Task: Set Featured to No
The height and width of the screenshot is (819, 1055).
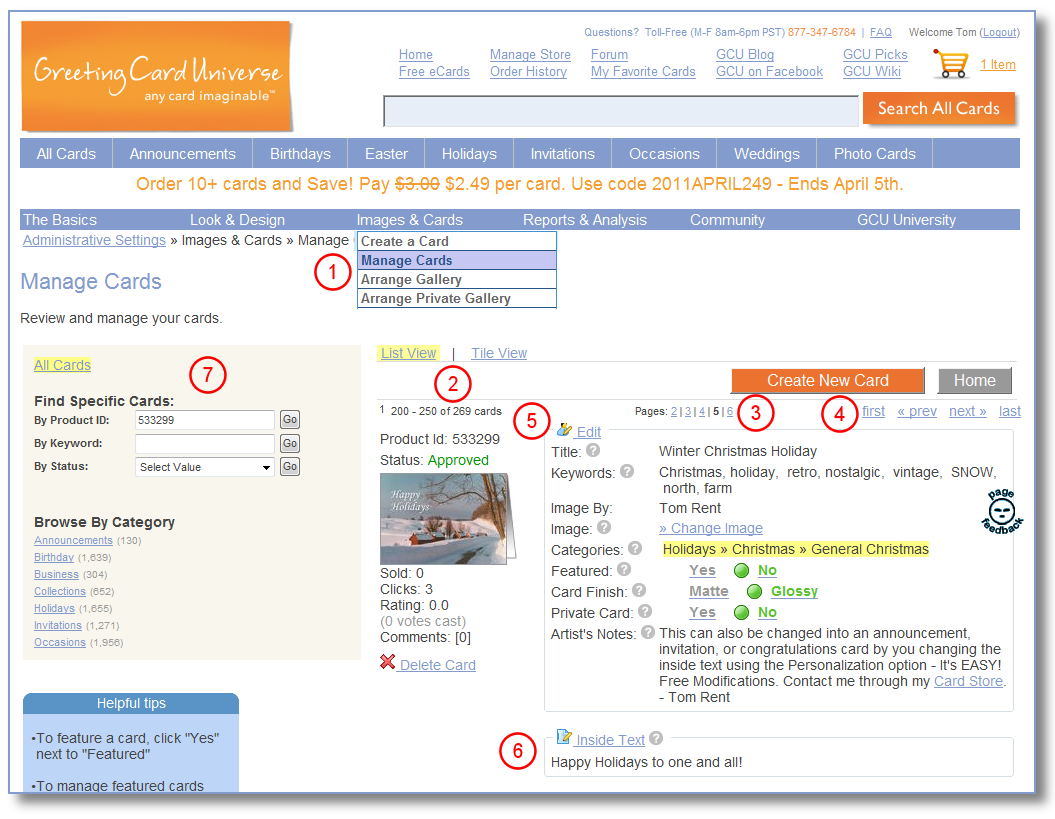Action: tap(767, 571)
